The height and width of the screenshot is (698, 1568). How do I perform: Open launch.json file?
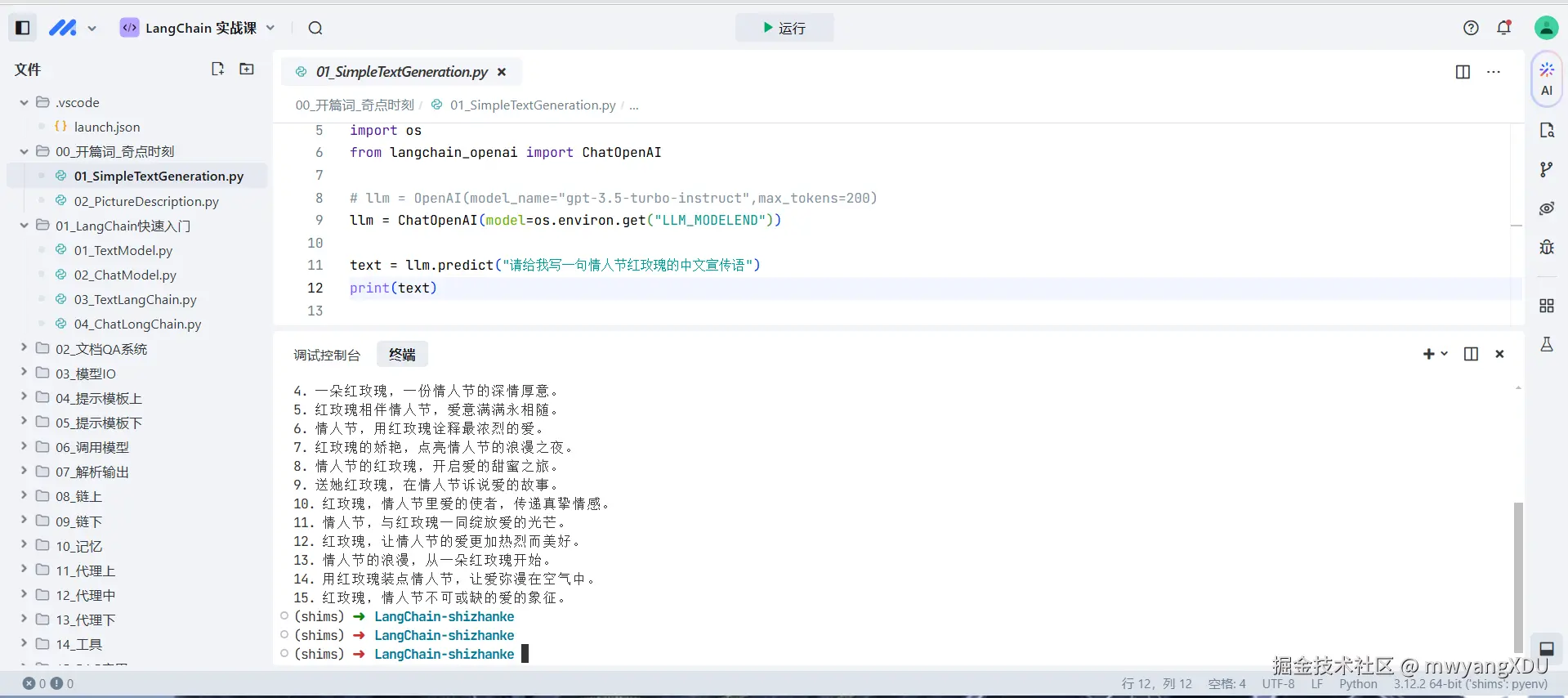(106, 127)
